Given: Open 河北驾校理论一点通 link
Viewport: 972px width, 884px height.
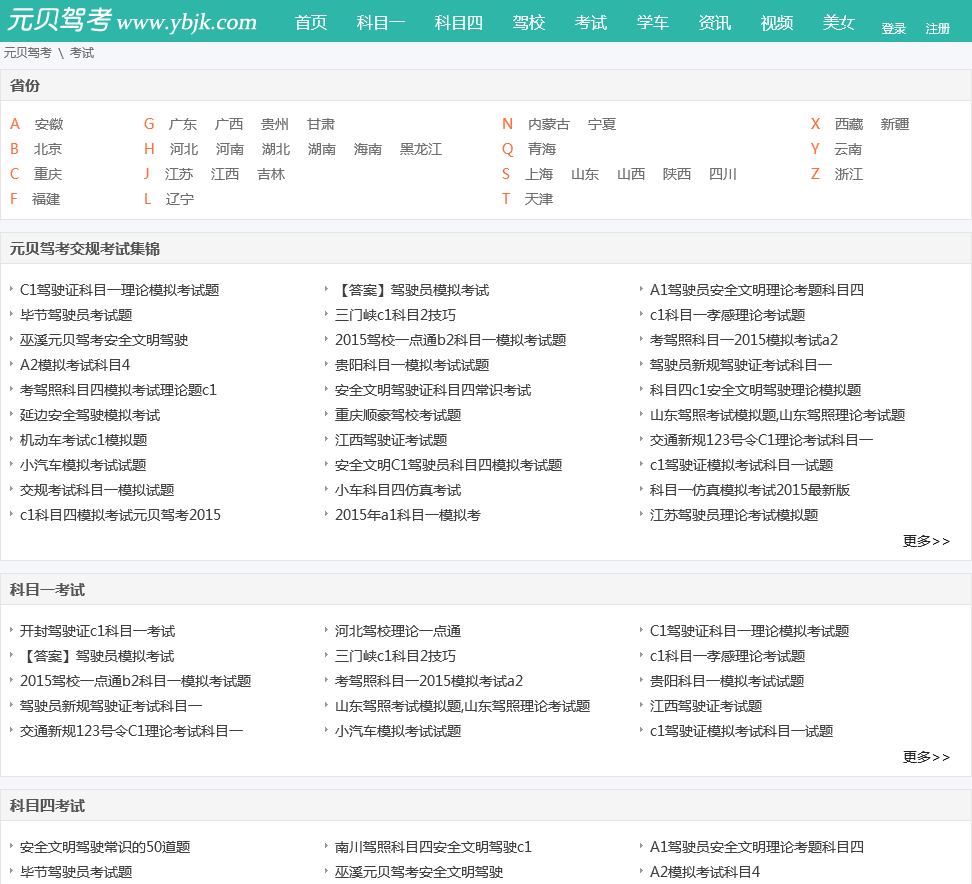Looking at the screenshot, I should coord(398,631).
